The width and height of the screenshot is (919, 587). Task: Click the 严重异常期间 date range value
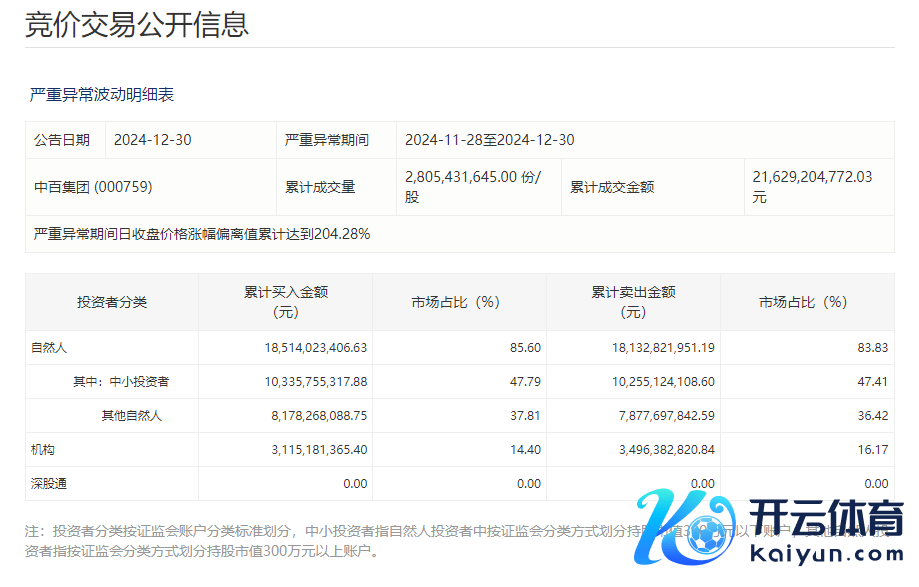(489, 140)
